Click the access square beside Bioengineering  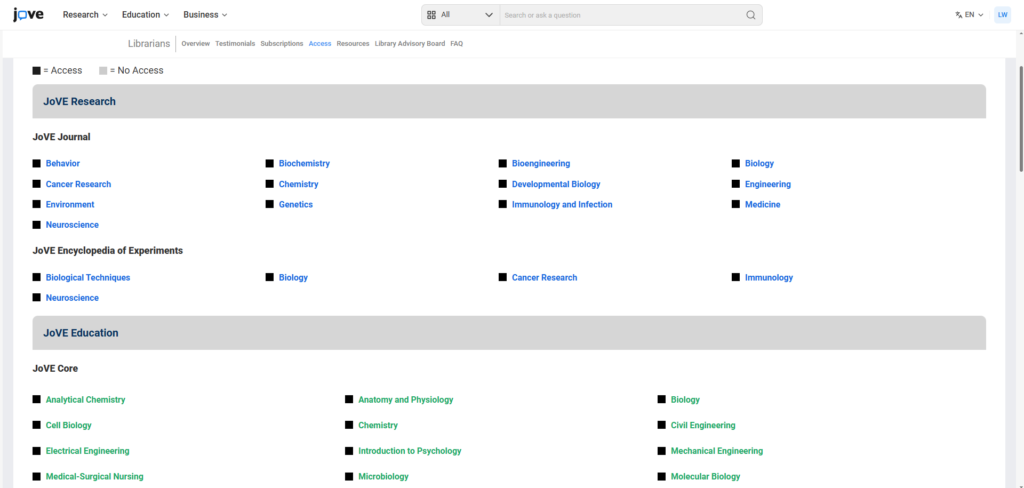tap(503, 163)
